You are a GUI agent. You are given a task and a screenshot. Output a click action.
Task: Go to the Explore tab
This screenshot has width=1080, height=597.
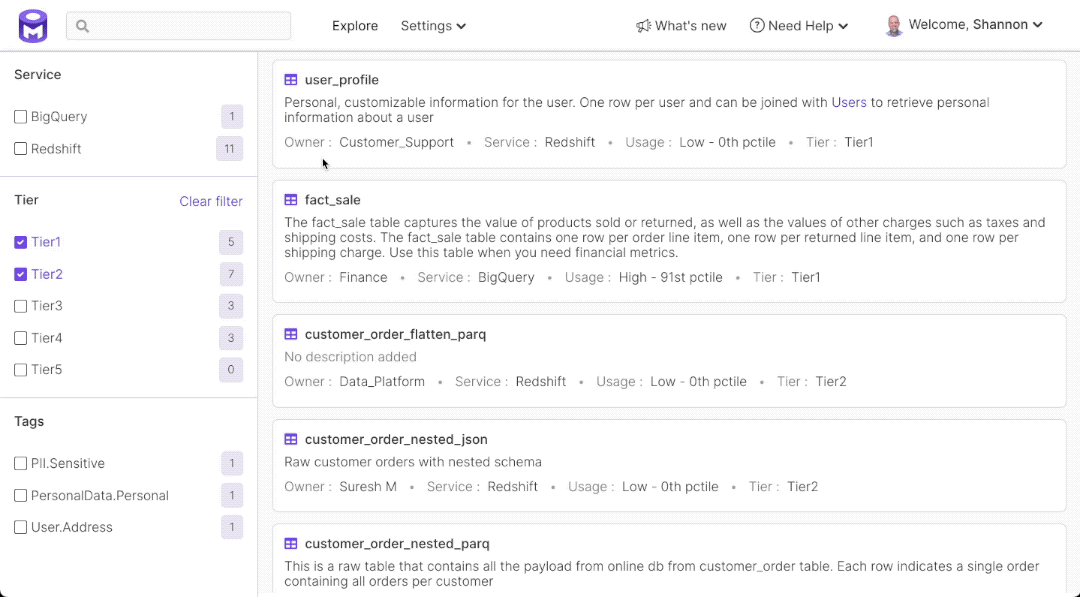click(x=355, y=26)
